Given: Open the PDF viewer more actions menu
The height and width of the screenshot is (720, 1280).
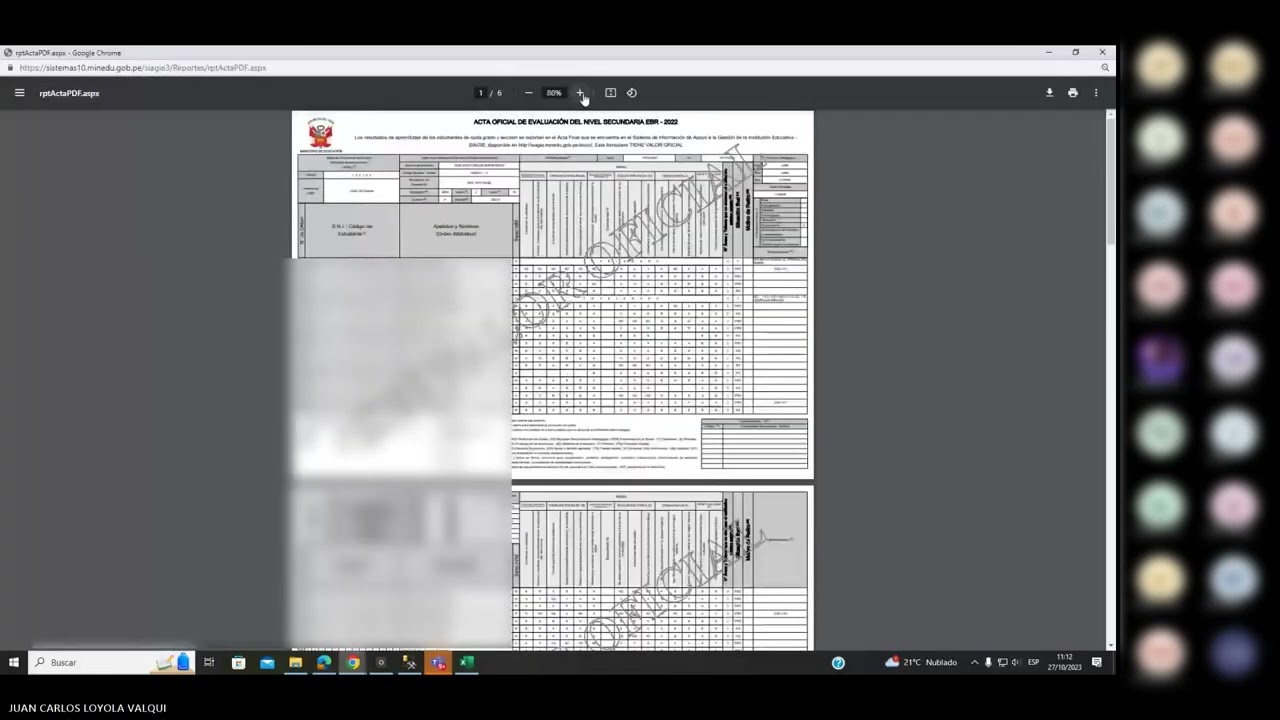Looking at the screenshot, I should coord(1096,93).
